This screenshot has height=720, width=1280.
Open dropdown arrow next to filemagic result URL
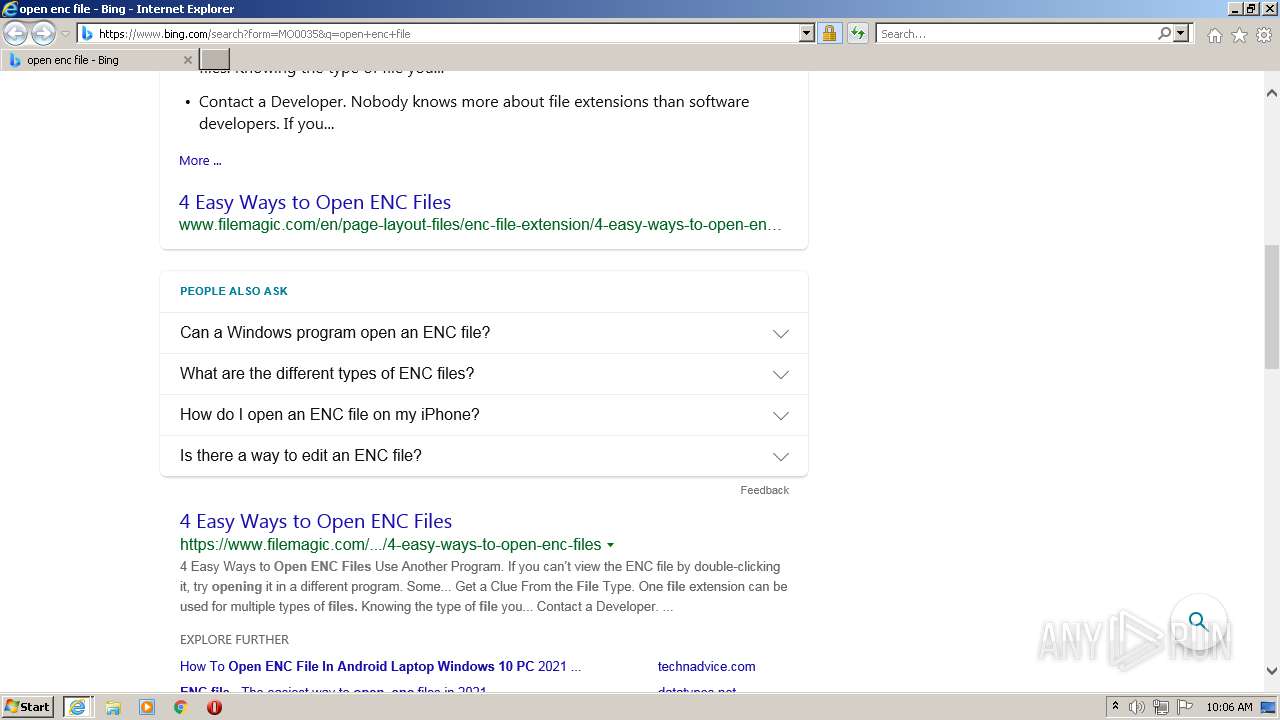[x=610, y=545]
